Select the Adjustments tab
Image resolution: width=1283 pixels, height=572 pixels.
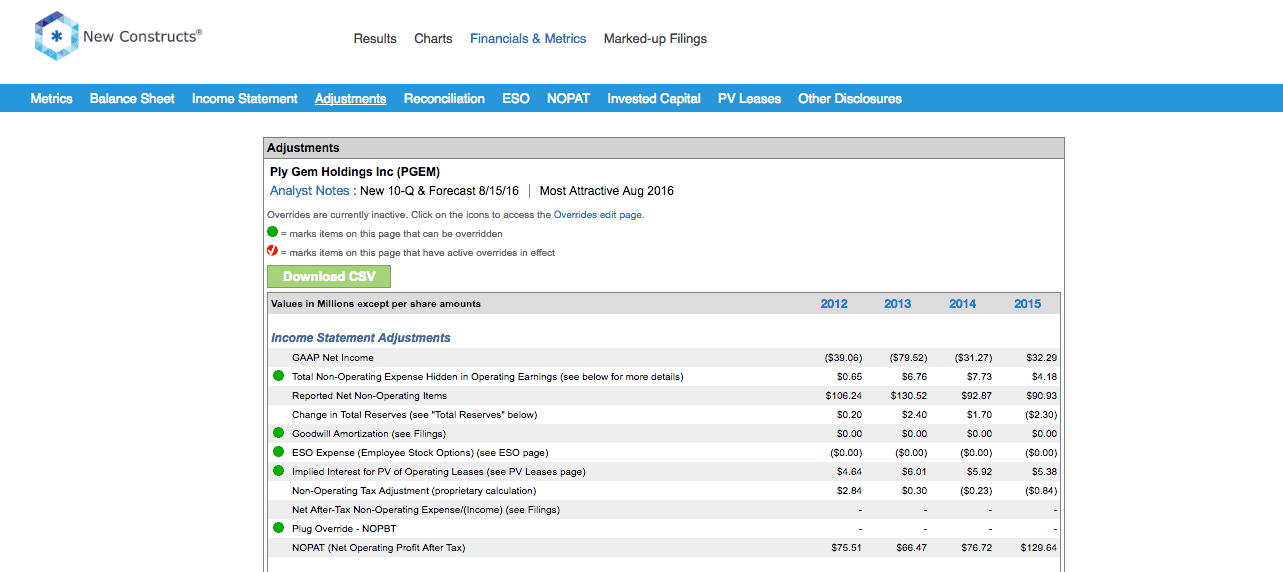[x=350, y=98]
